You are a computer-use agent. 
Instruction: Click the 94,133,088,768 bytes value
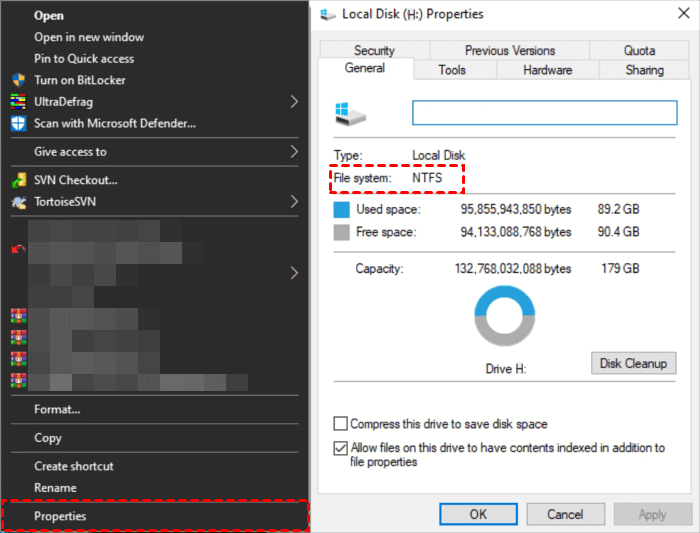(516, 232)
